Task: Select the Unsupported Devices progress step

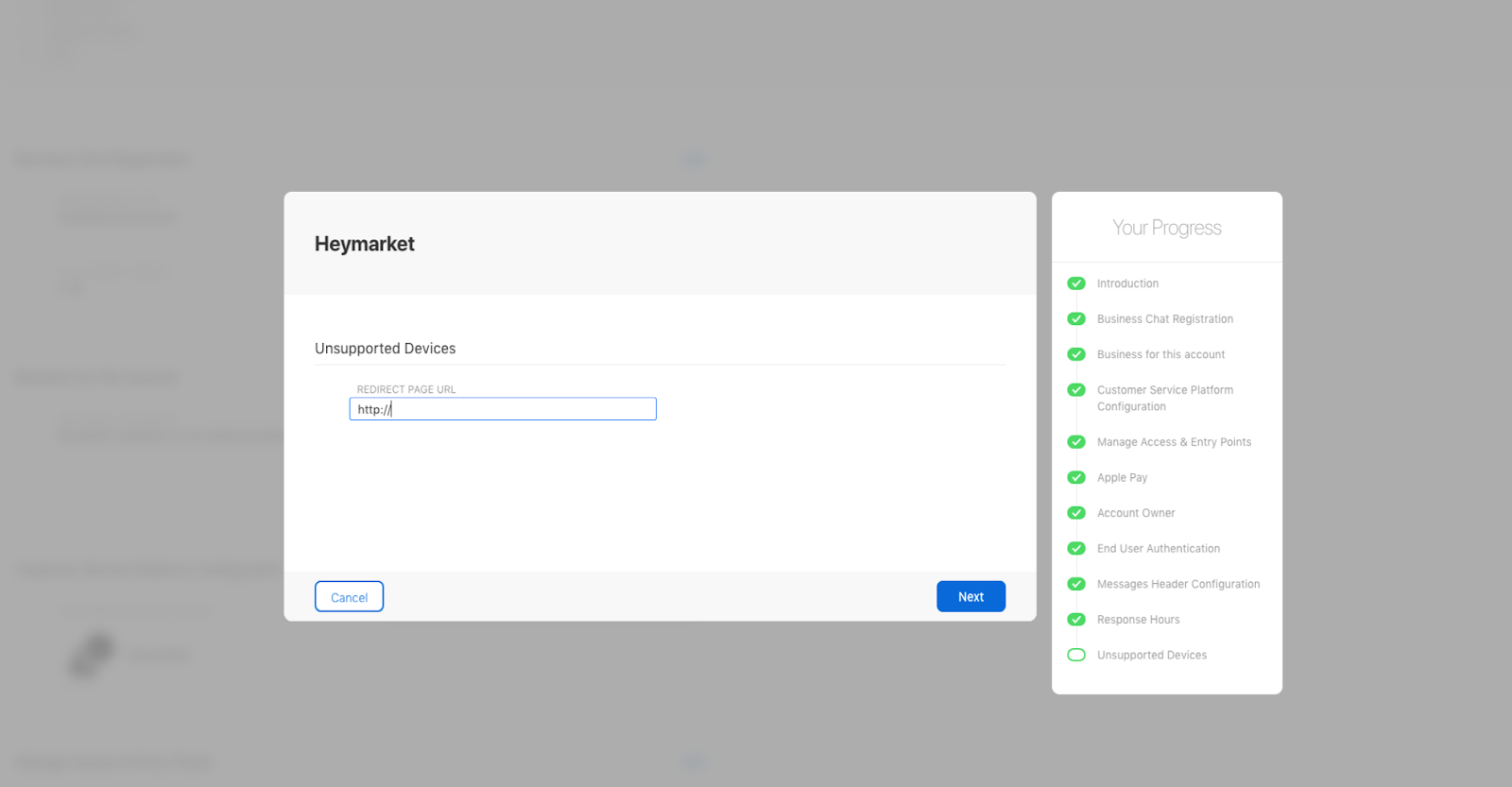Action: (1152, 655)
